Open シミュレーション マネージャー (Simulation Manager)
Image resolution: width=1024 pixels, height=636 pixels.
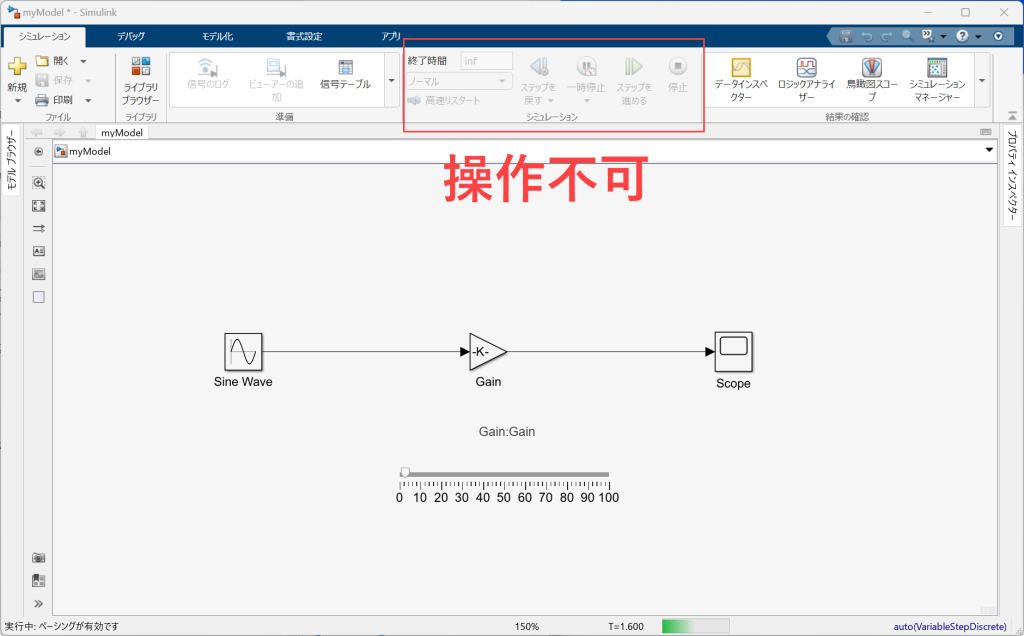(x=937, y=78)
